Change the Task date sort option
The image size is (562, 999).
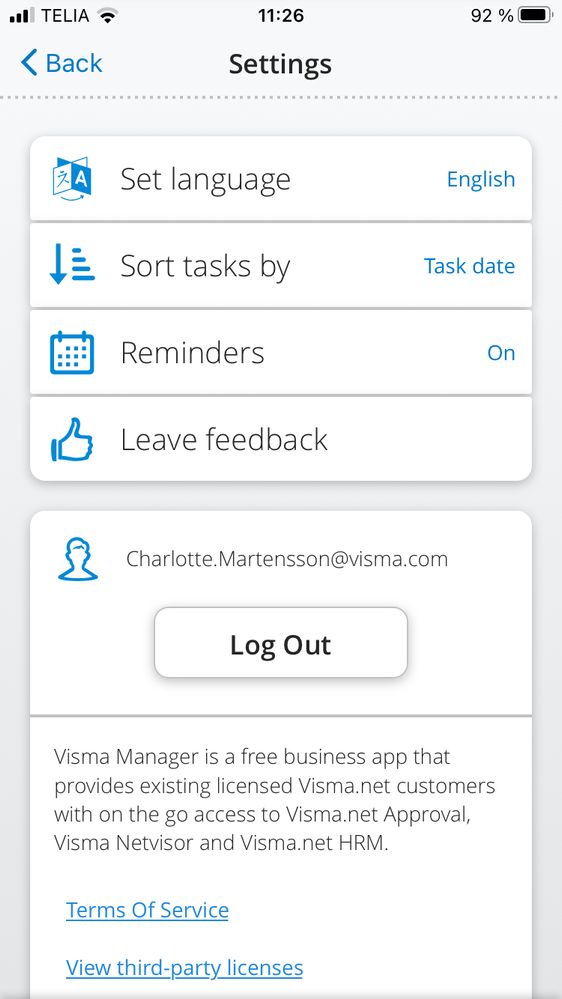[469, 266]
